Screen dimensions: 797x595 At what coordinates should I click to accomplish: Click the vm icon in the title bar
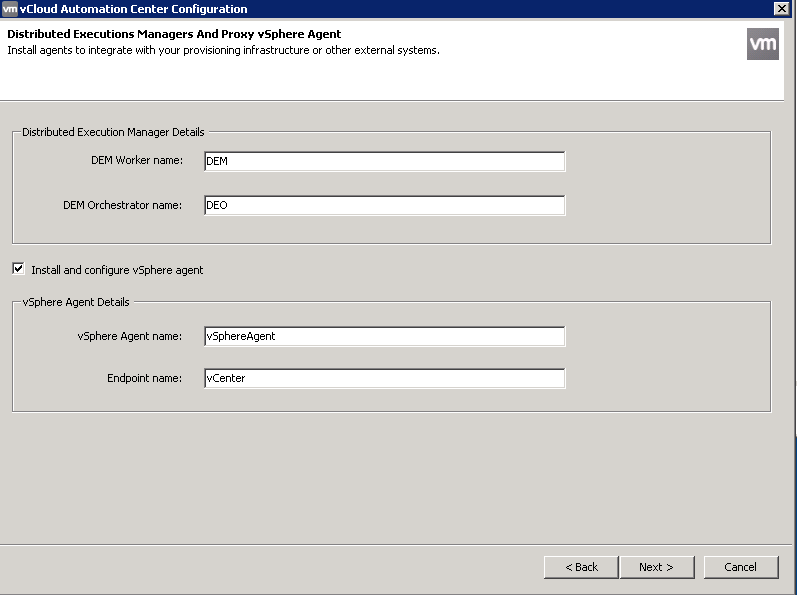pyautogui.click(x=9, y=9)
